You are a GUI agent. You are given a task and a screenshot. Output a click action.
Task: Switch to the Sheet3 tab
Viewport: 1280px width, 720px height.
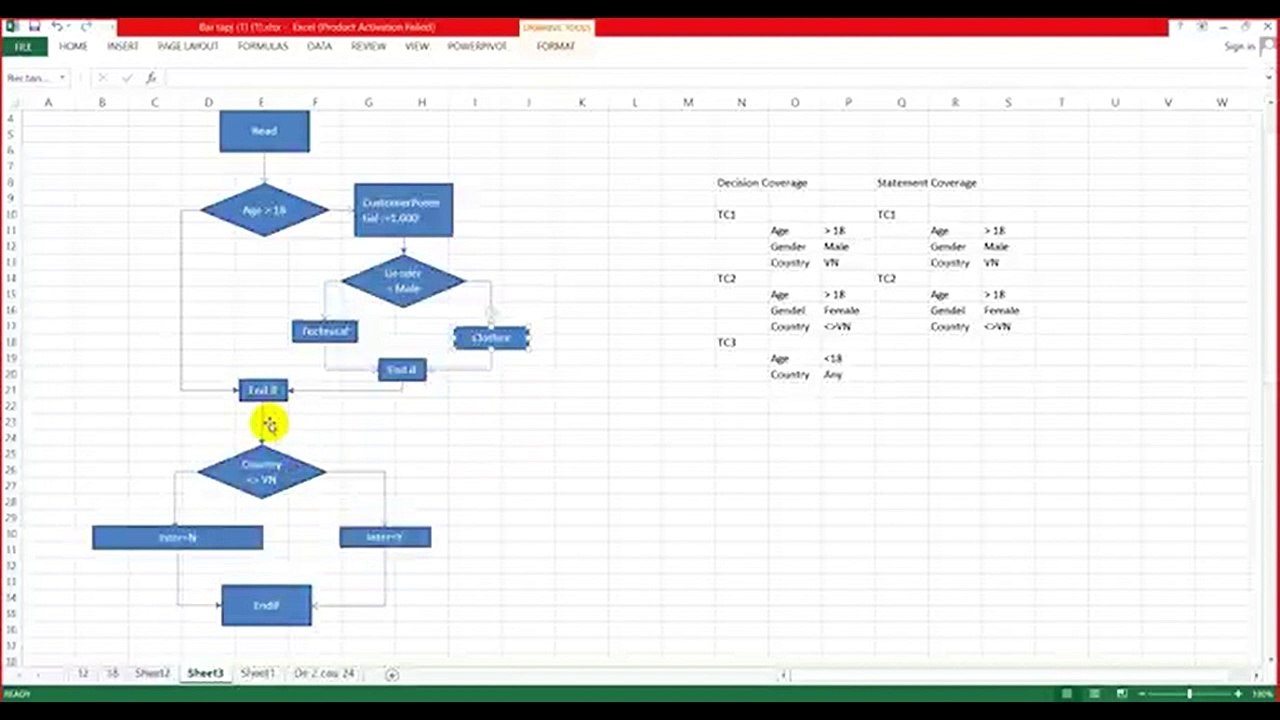205,674
